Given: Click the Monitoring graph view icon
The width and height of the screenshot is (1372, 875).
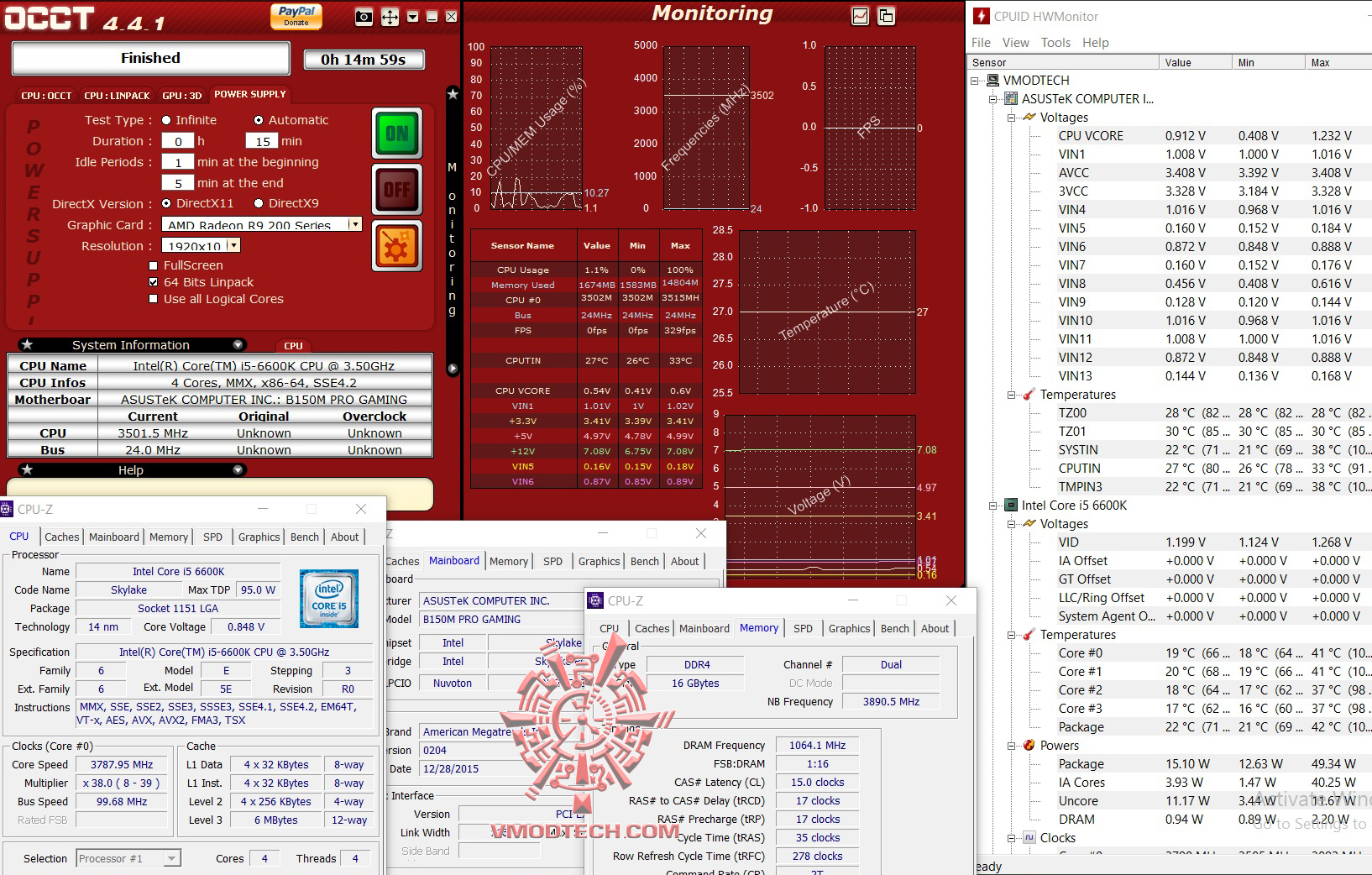Looking at the screenshot, I should click(x=860, y=16).
